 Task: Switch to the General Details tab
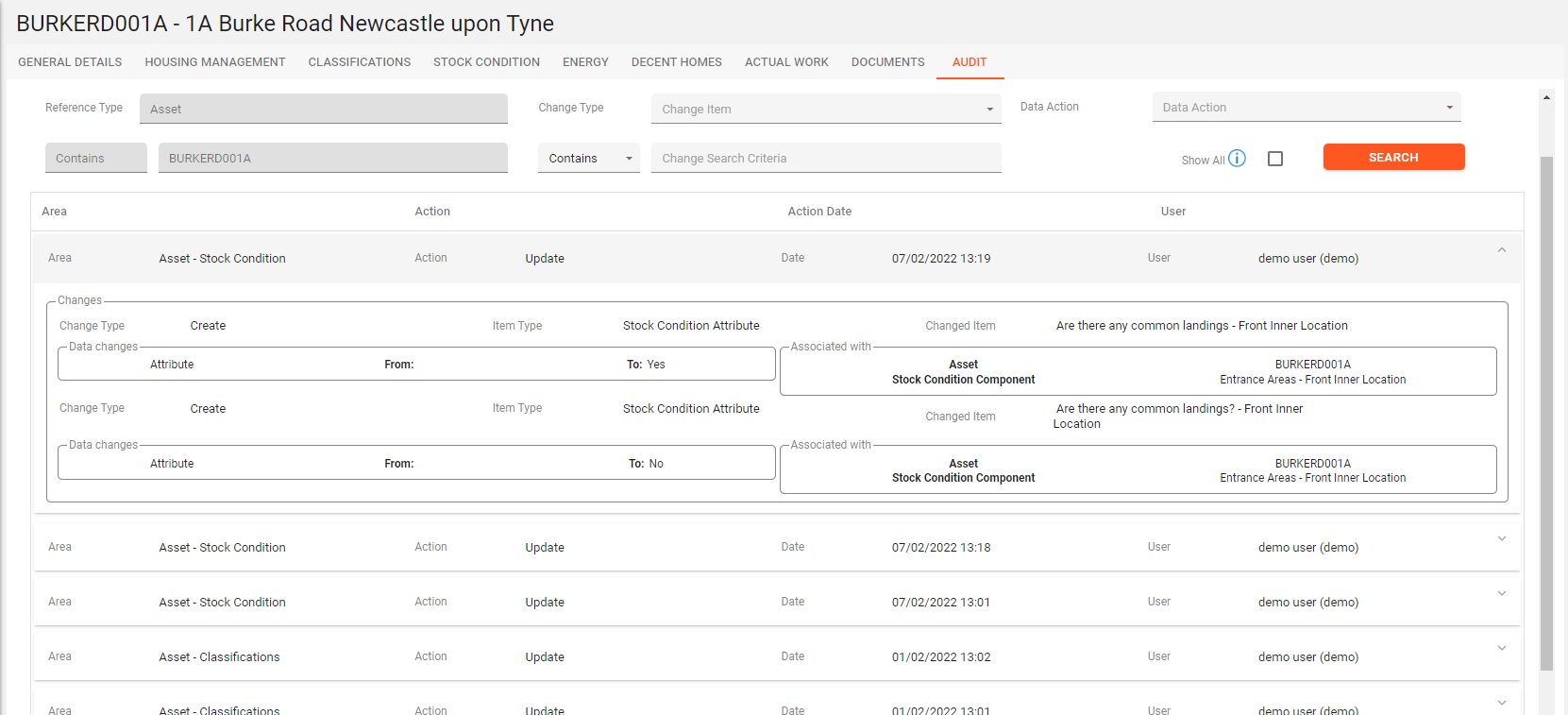point(70,62)
